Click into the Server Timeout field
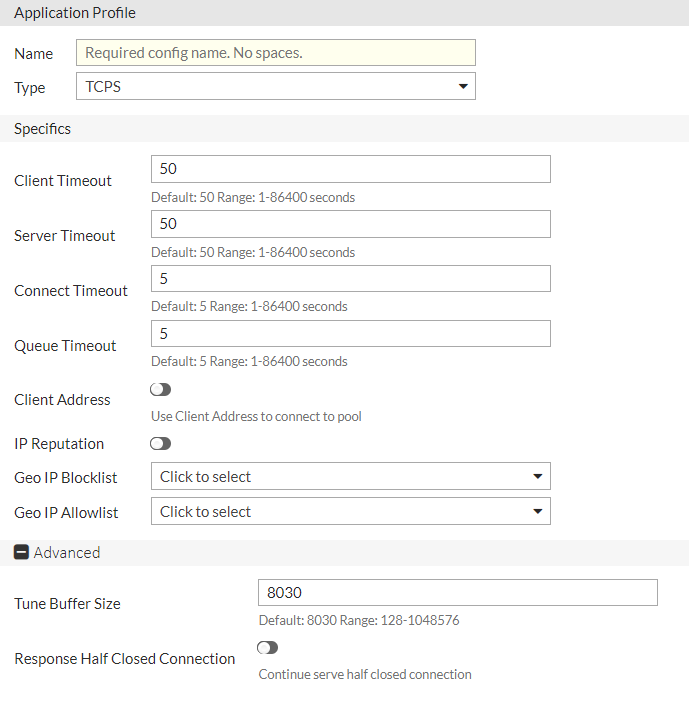689x703 pixels. pyautogui.click(x=350, y=224)
